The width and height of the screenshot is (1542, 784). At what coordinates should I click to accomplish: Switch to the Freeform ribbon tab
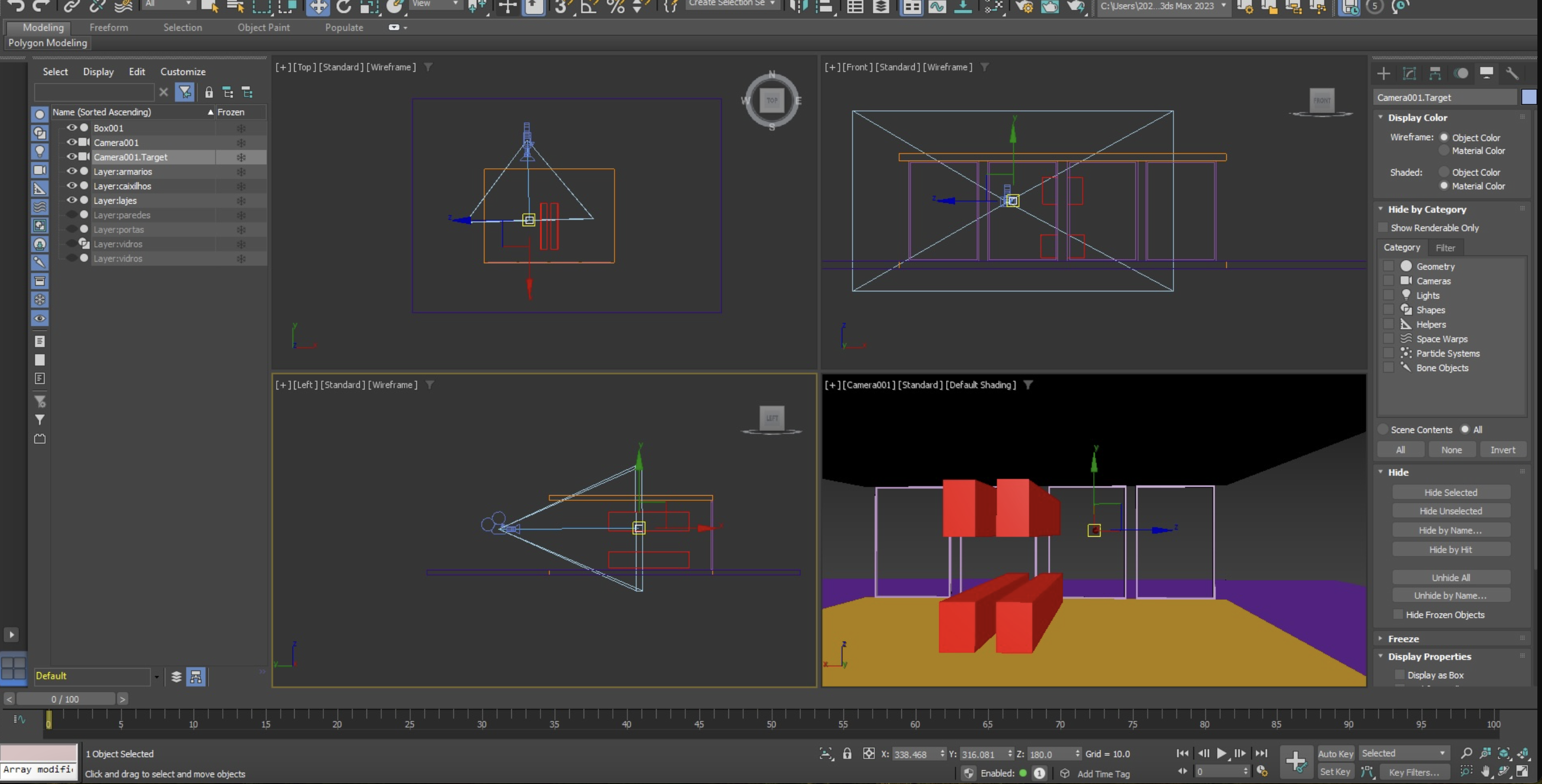click(108, 28)
